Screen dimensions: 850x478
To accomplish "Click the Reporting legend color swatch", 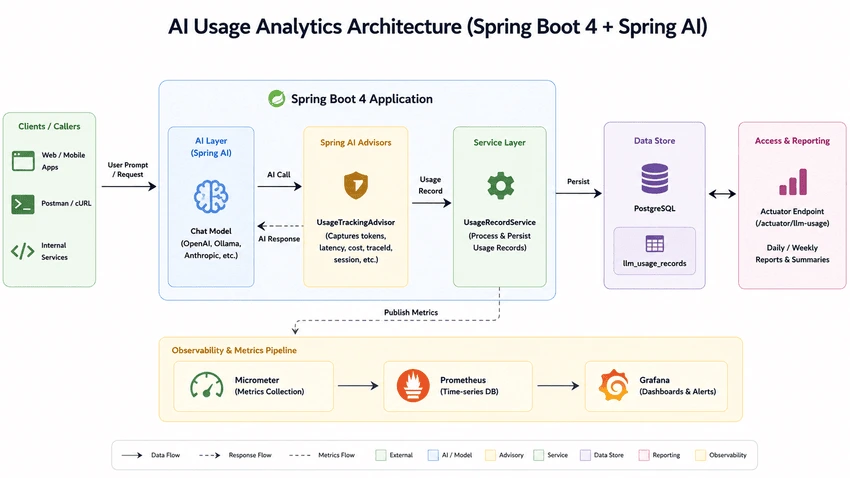I will 643,455.
